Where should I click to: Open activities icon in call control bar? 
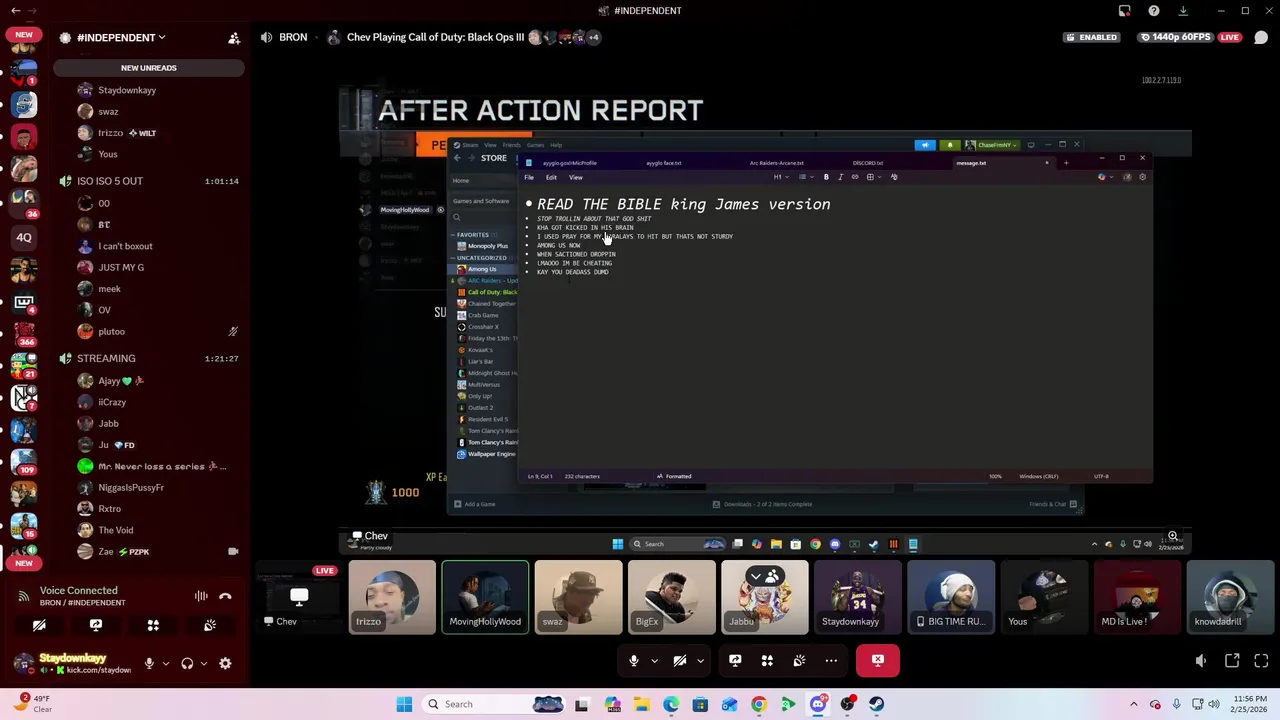[767, 660]
